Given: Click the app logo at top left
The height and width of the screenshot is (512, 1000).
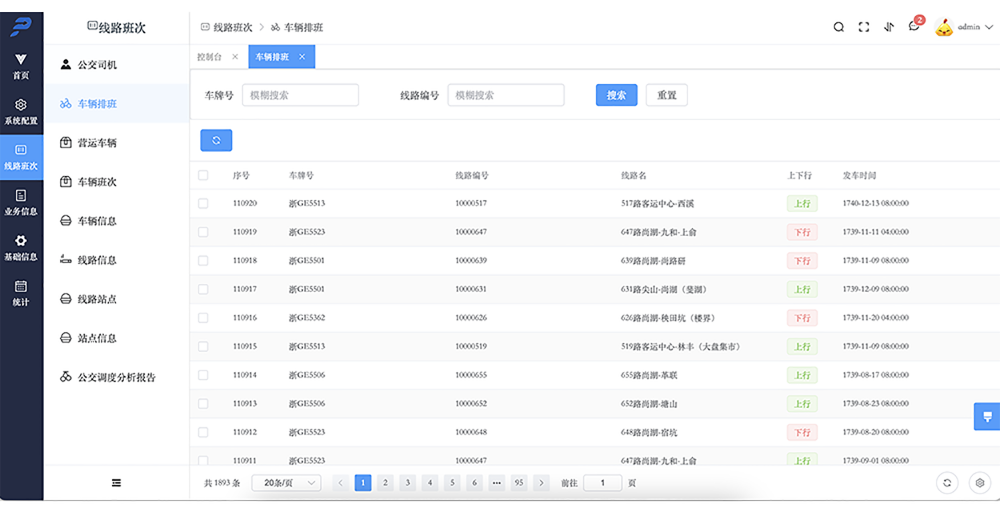Looking at the screenshot, I should pyautogui.click(x=21, y=26).
